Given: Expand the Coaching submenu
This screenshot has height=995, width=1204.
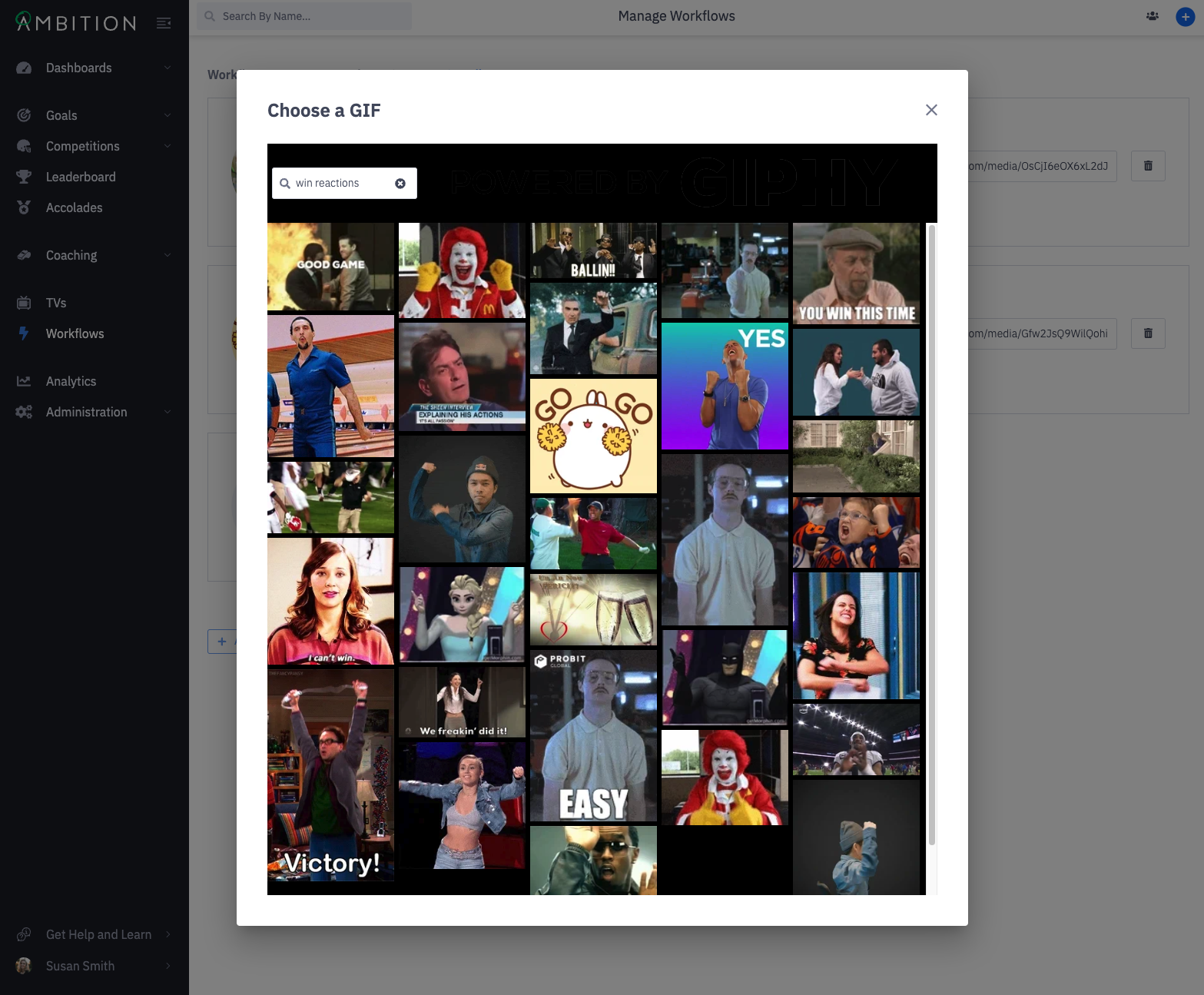Looking at the screenshot, I should [x=167, y=255].
